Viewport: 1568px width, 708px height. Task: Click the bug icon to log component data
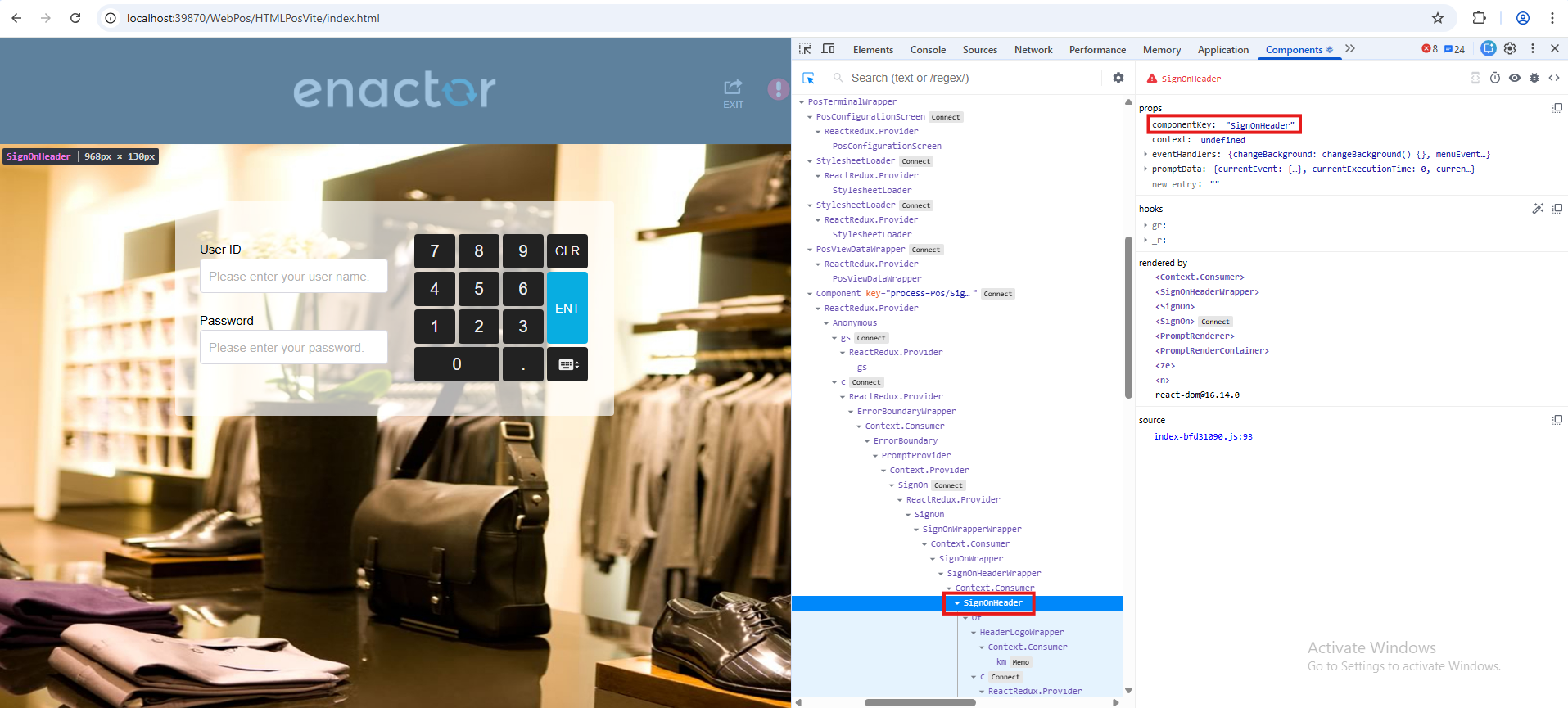click(x=1534, y=78)
